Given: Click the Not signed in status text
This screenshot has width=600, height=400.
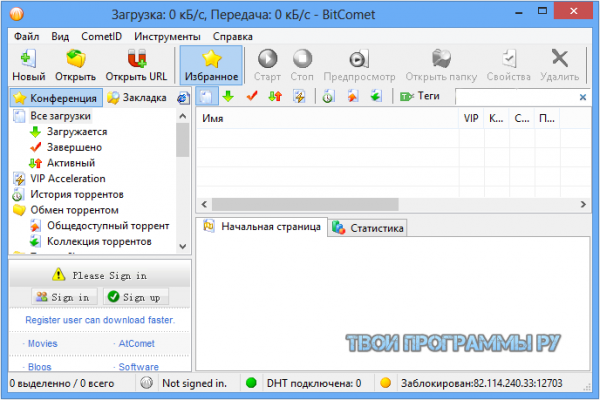Looking at the screenshot, I should pos(194,383).
